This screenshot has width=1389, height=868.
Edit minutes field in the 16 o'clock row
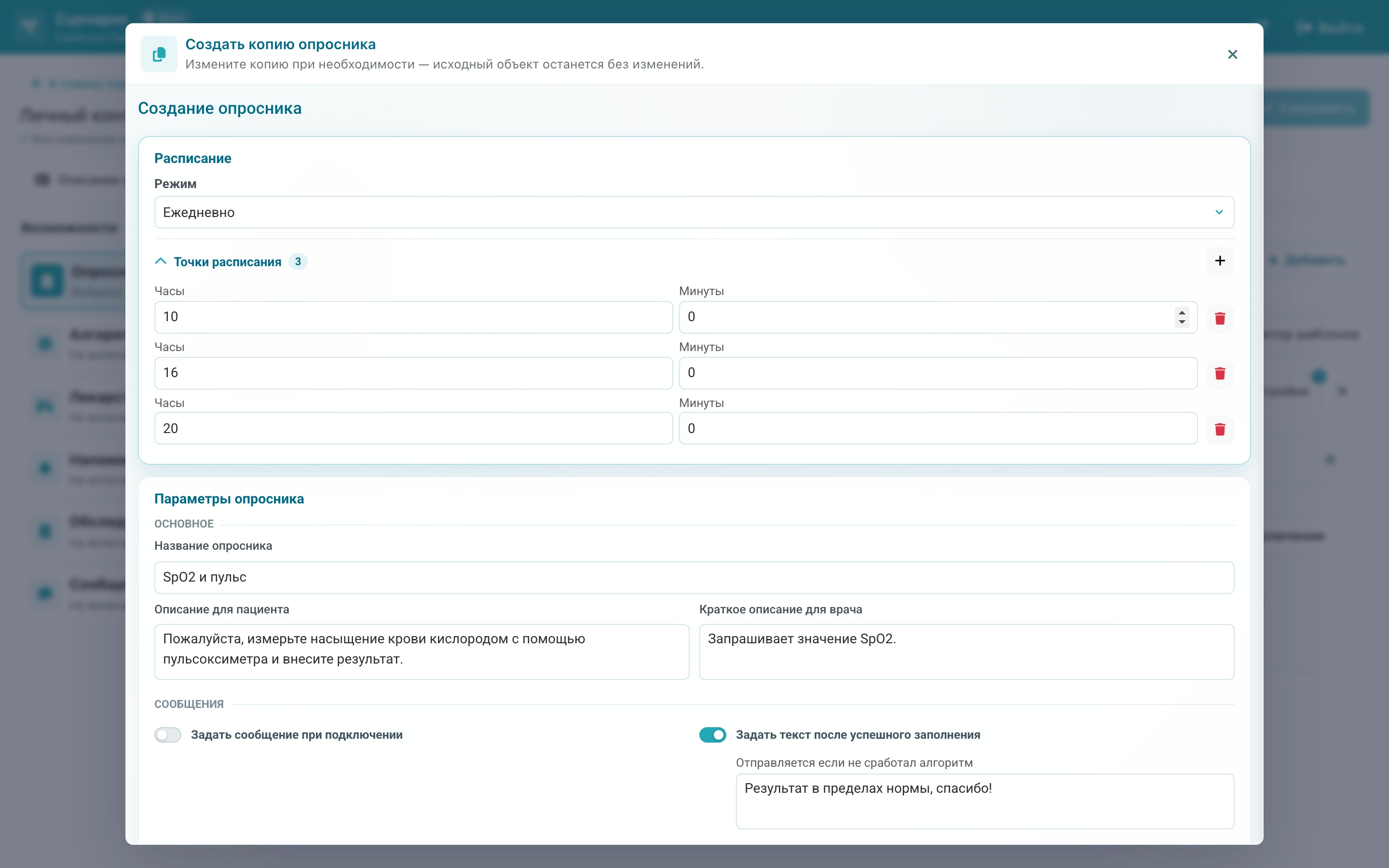938,373
